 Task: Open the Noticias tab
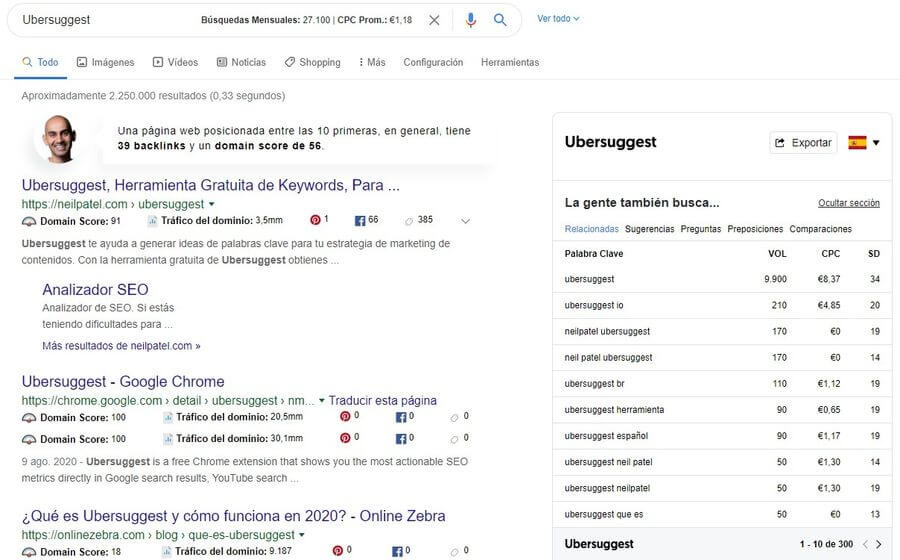(x=241, y=62)
